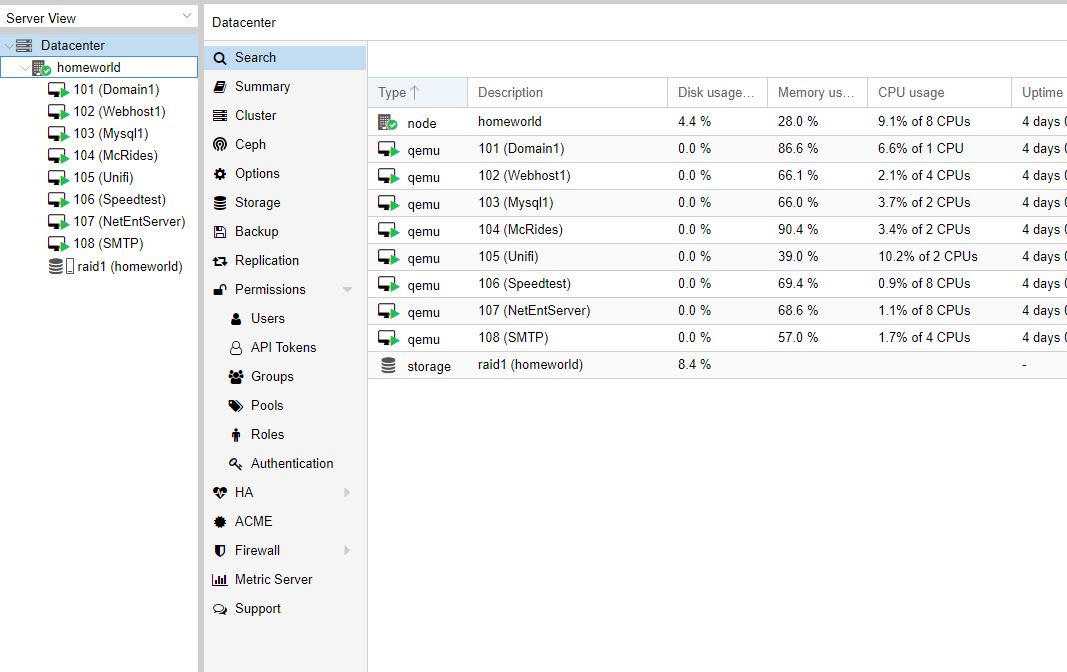Click the Storage stacked-disks icon
Image resolution: width=1067 pixels, height=672 pixels.
[x=229, y=202]
